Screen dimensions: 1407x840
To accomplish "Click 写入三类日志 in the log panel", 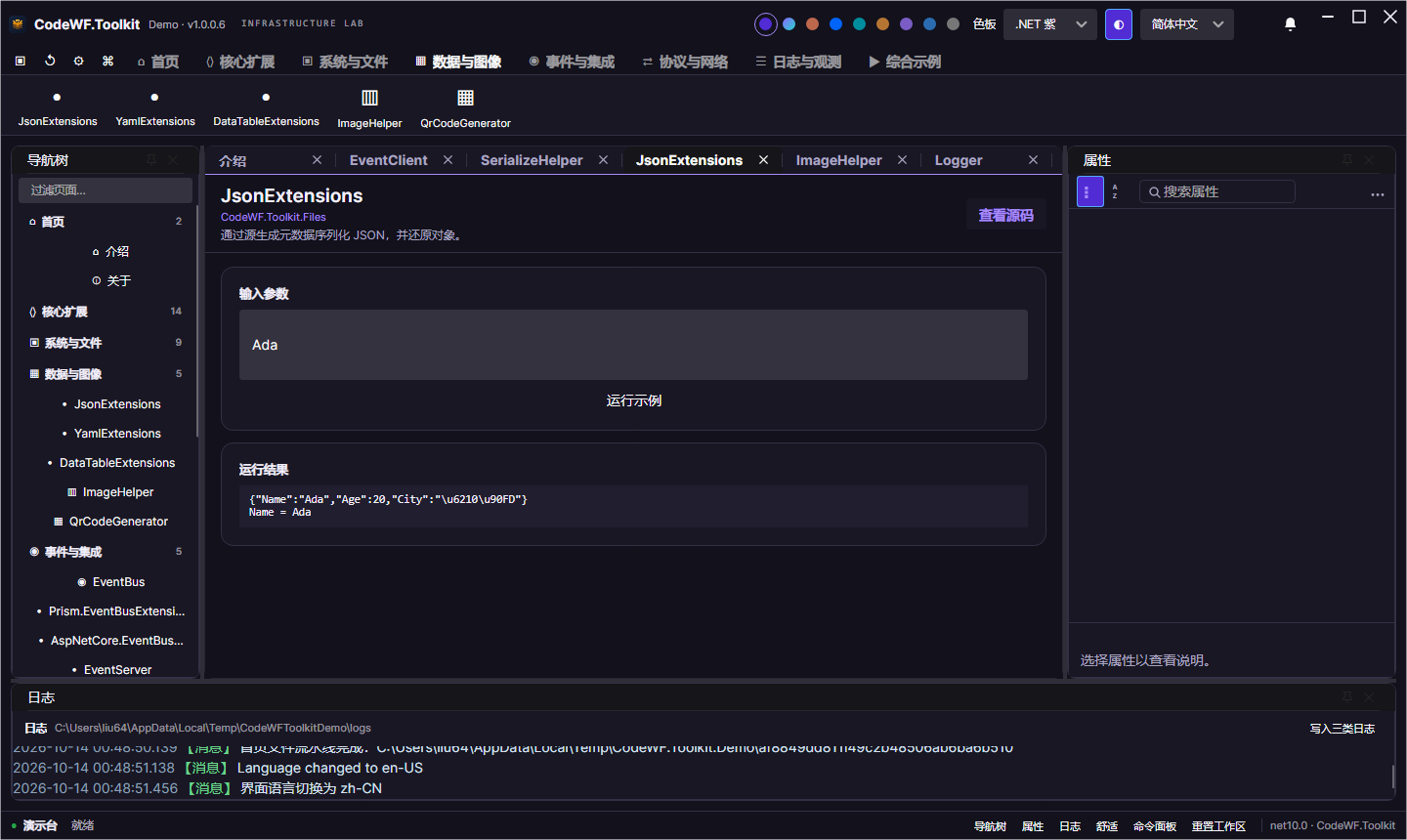I will pyautogui.click(x=1343, y=729).
